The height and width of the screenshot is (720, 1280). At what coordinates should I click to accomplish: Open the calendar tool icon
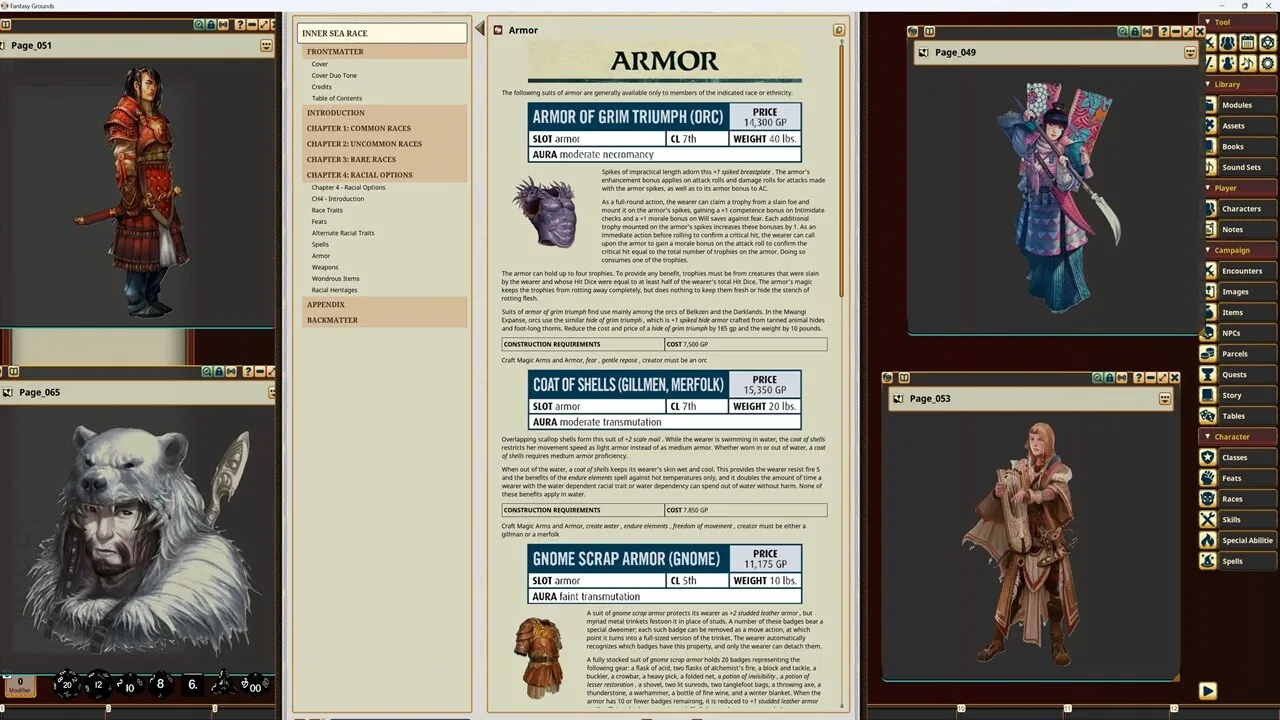pyautogui.click(x=1247, y=43)
